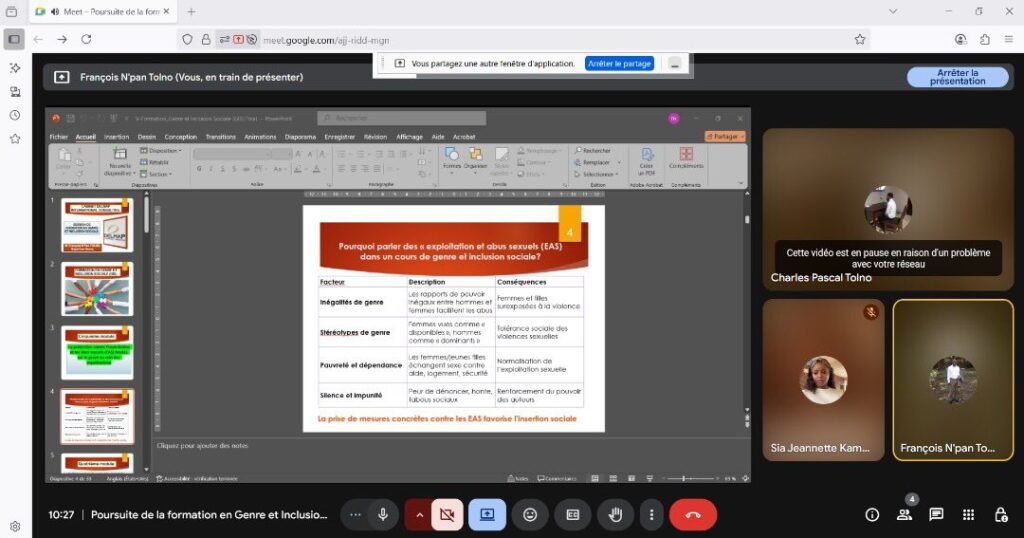Turn on the camera in Meet
The height and width of the screenshot is (538, 1024).
[x=446, y=514]
